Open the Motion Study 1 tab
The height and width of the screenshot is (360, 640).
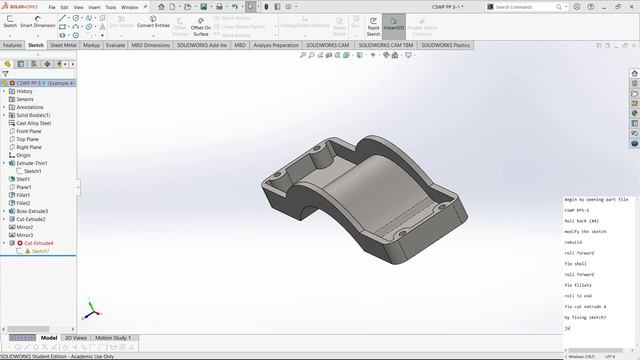coord(113,338)
